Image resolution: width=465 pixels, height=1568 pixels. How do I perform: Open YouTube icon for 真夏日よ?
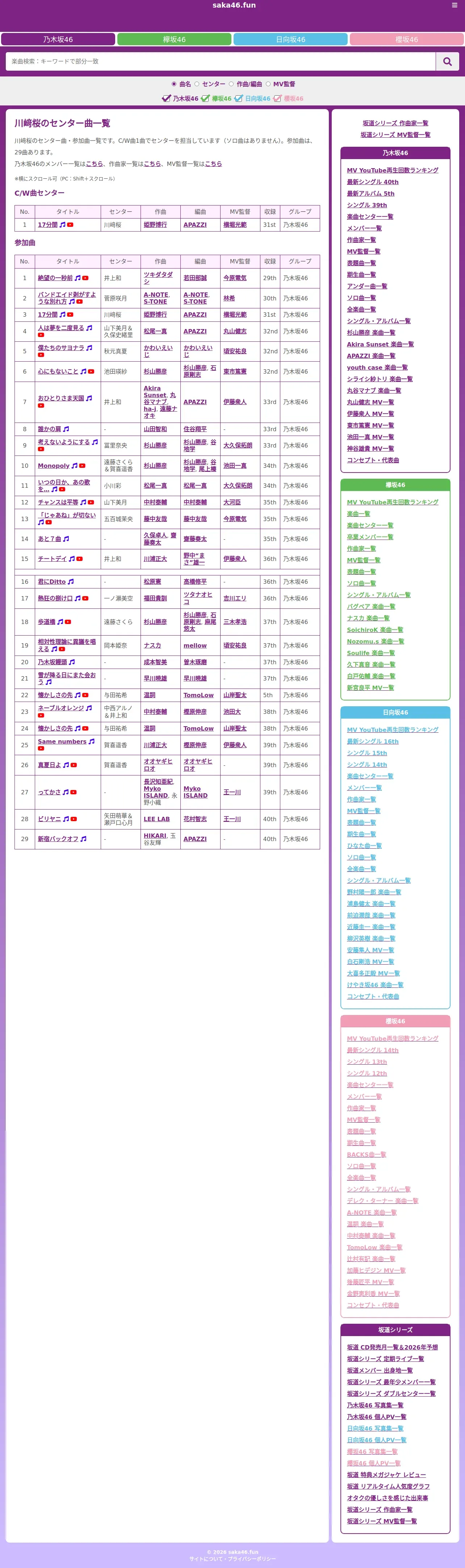[x=74, y=765]
